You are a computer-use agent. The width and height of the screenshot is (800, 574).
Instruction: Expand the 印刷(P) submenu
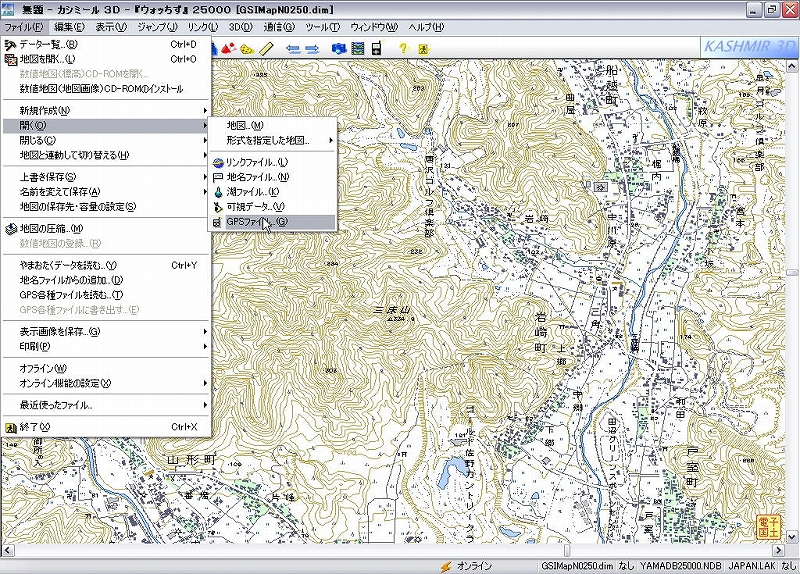[106, 346]
